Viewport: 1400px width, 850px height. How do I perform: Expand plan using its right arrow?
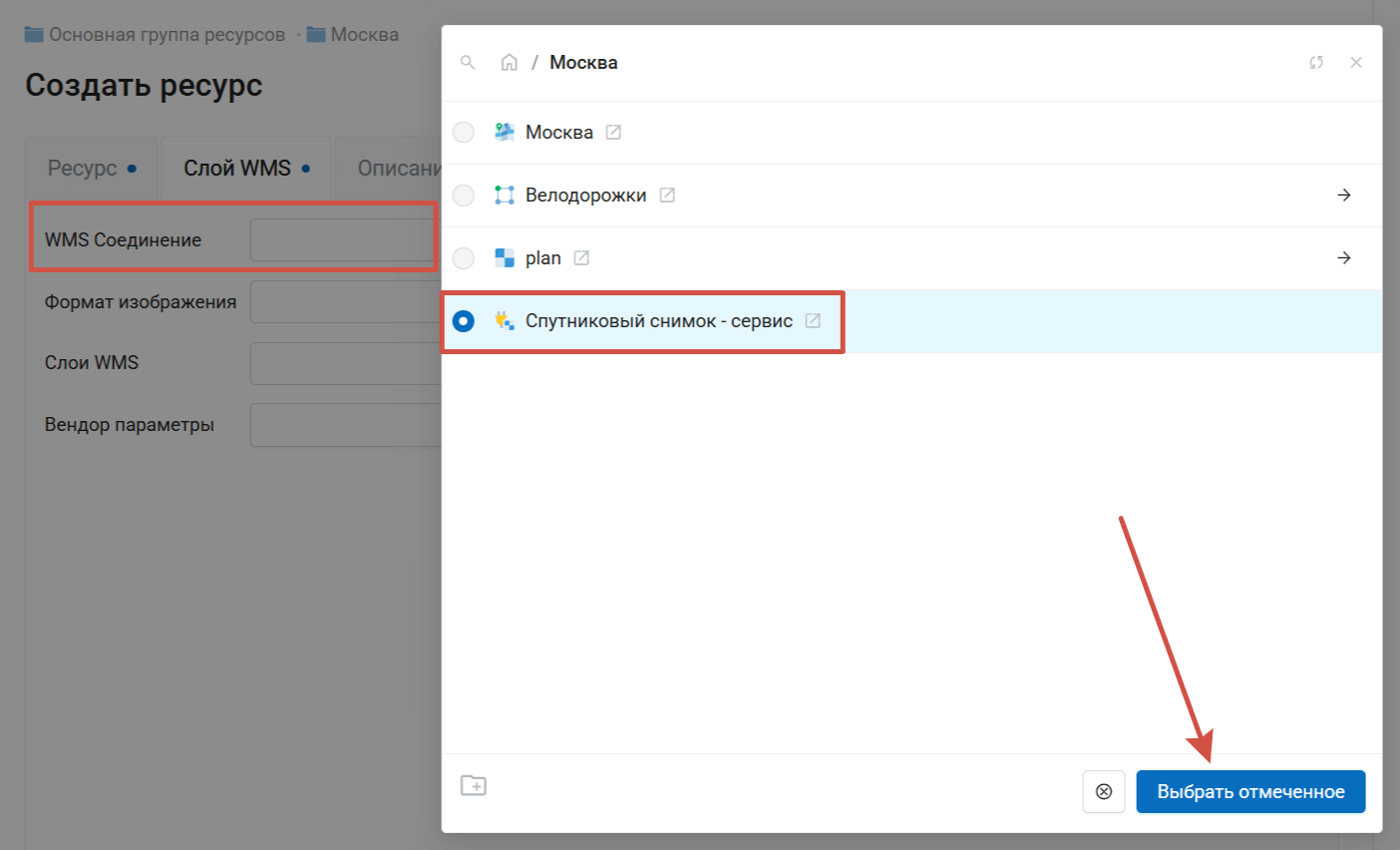coord(1344,258)
